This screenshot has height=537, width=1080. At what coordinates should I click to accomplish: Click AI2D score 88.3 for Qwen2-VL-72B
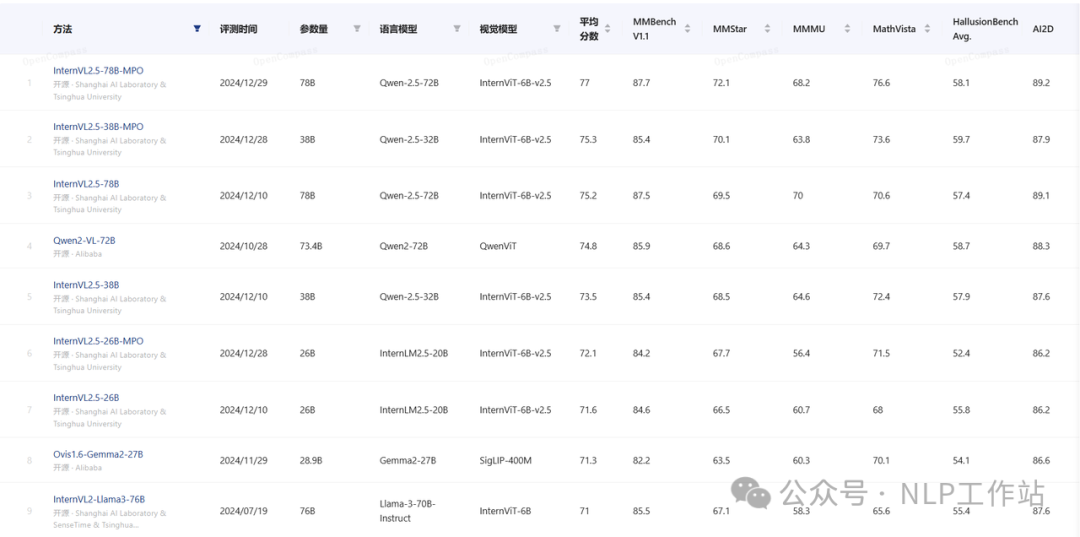click(1041, 246)
